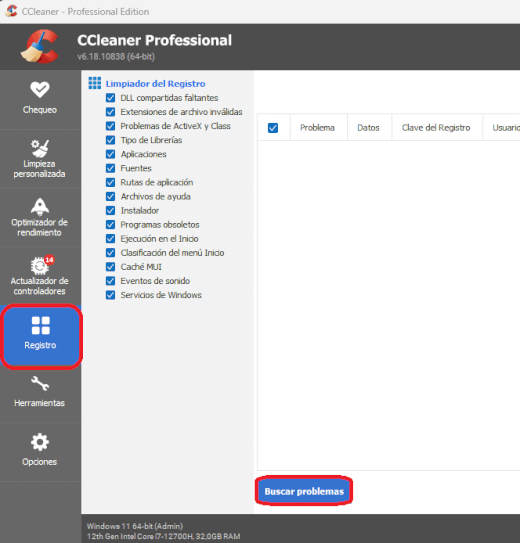Toggle Tipo de Librerías checkbox
This screenshot has height=543, width=520.
[110, 140]
